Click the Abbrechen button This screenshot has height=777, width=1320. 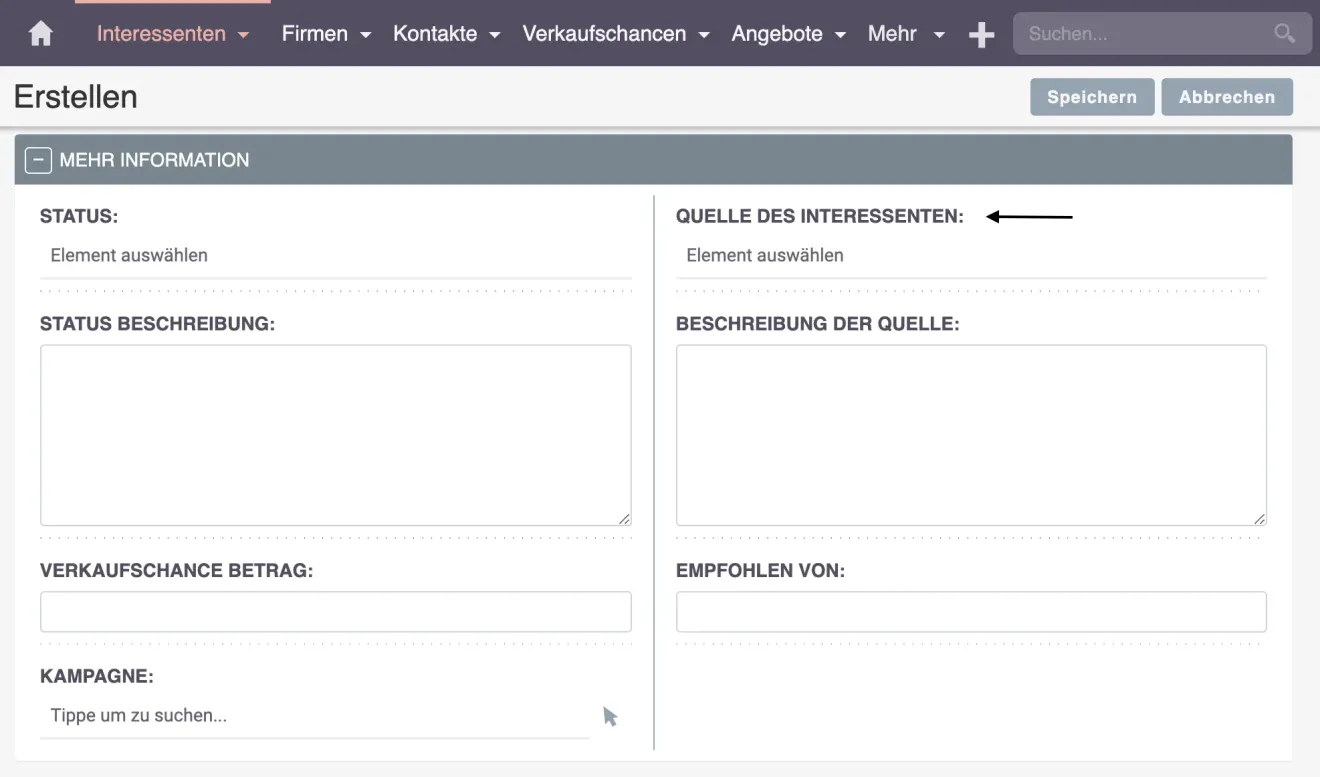tap(1227, 96)
